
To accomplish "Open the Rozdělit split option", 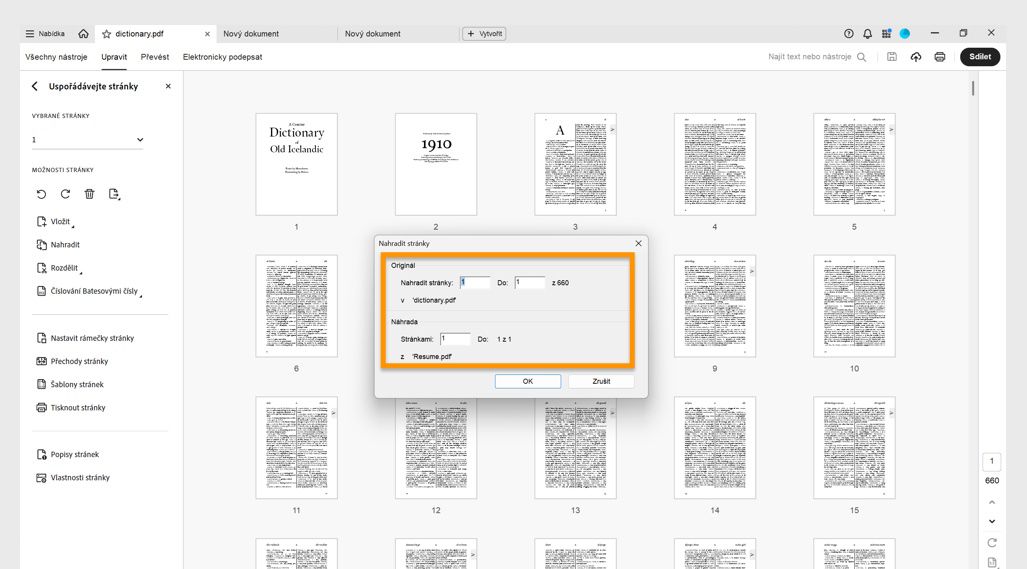I will click(59, 268).
